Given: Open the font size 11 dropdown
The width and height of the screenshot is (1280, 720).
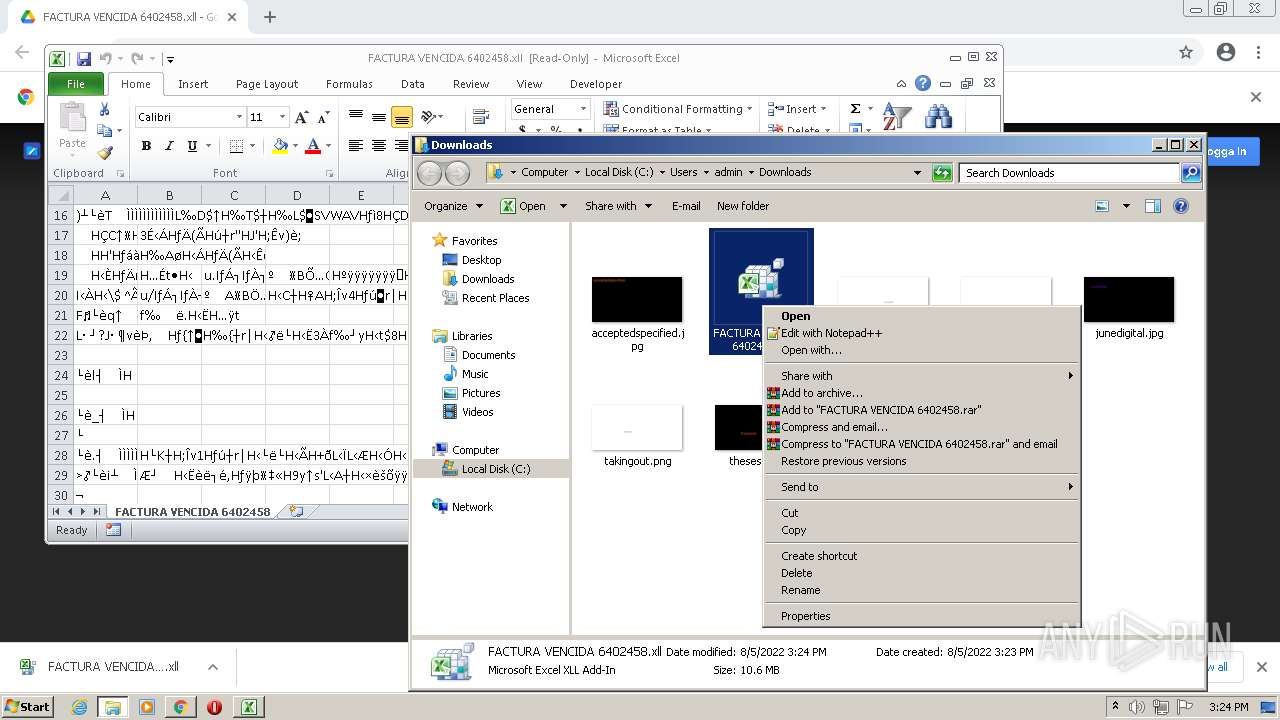Looking at the screenshot, I should [283, 117].
